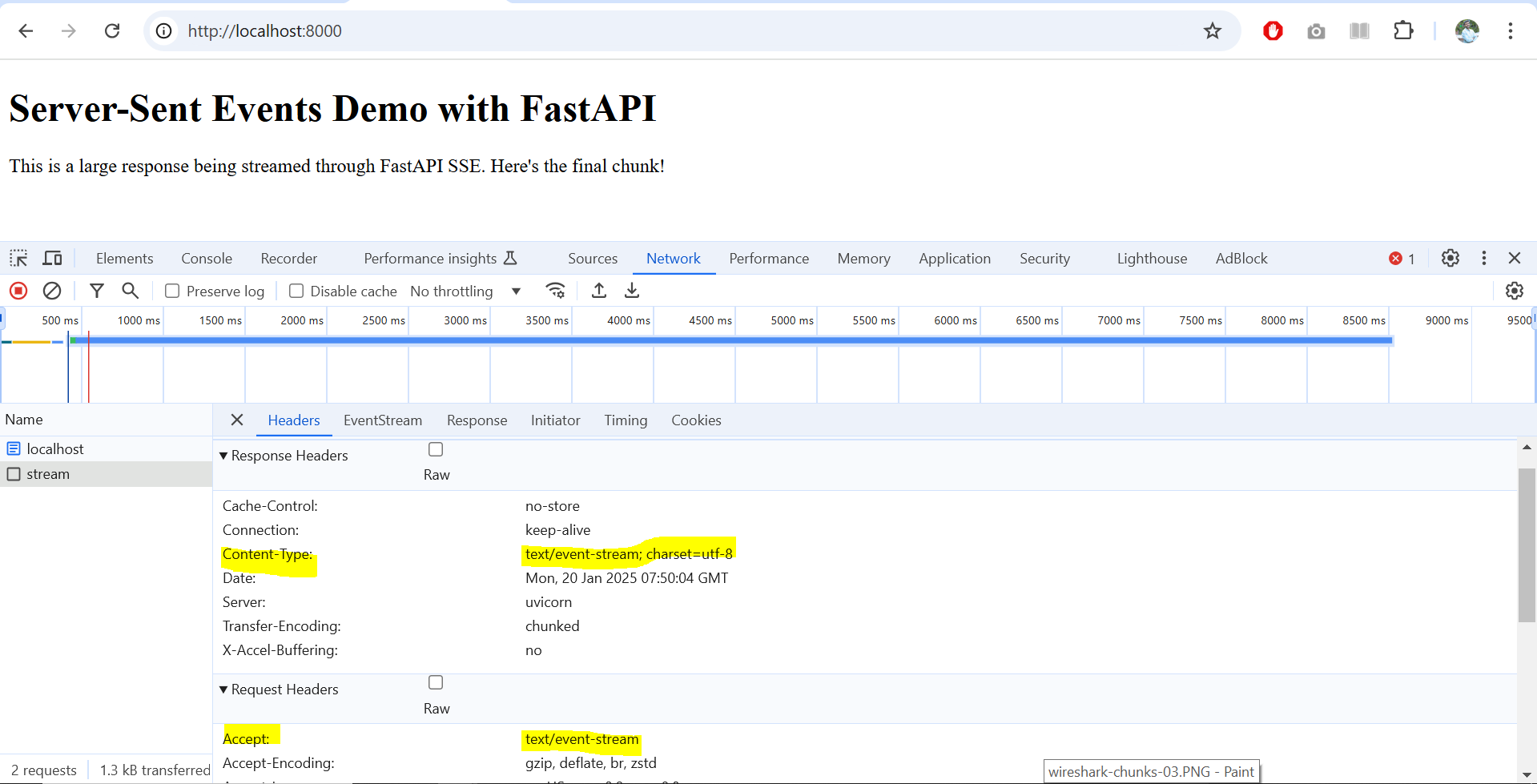Click the text/event-stream Content-Type value

(629, 554)
